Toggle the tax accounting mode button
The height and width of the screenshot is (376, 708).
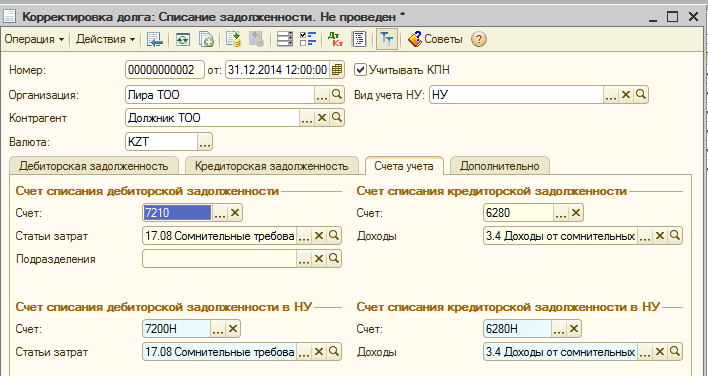[387, 39]
